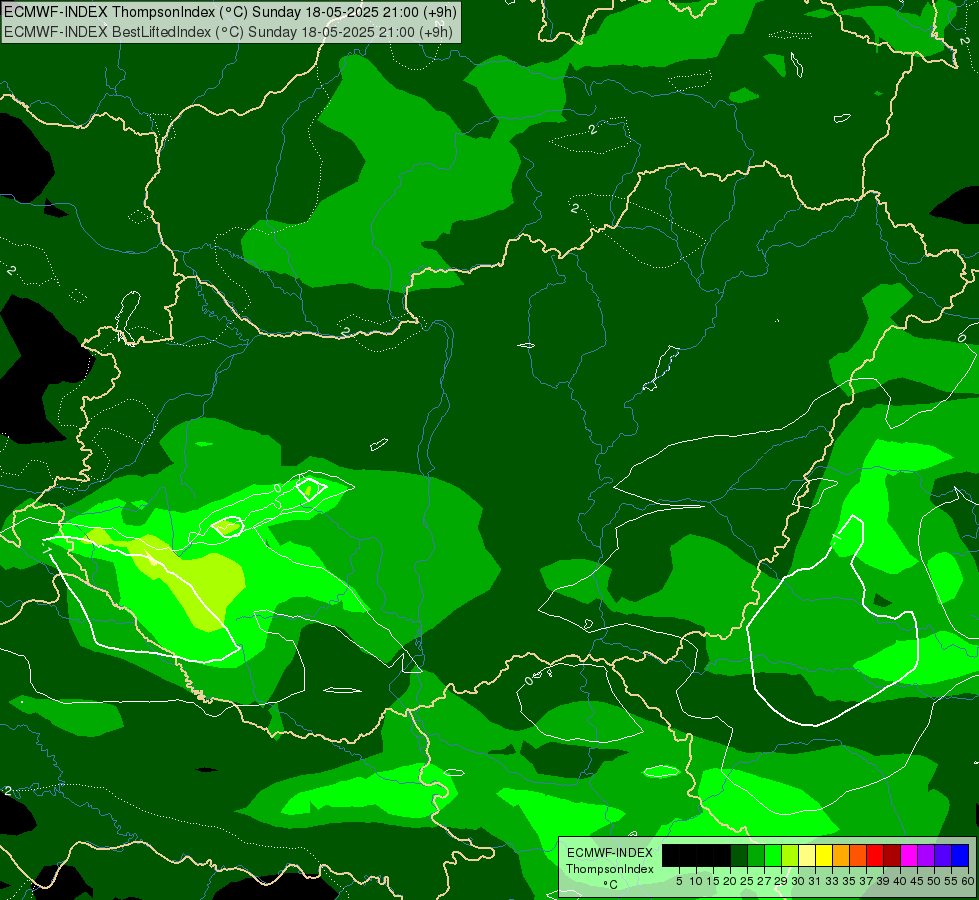The image size is (979, 900).
Task: Click legend tick value 35
Action: (849, 881)
